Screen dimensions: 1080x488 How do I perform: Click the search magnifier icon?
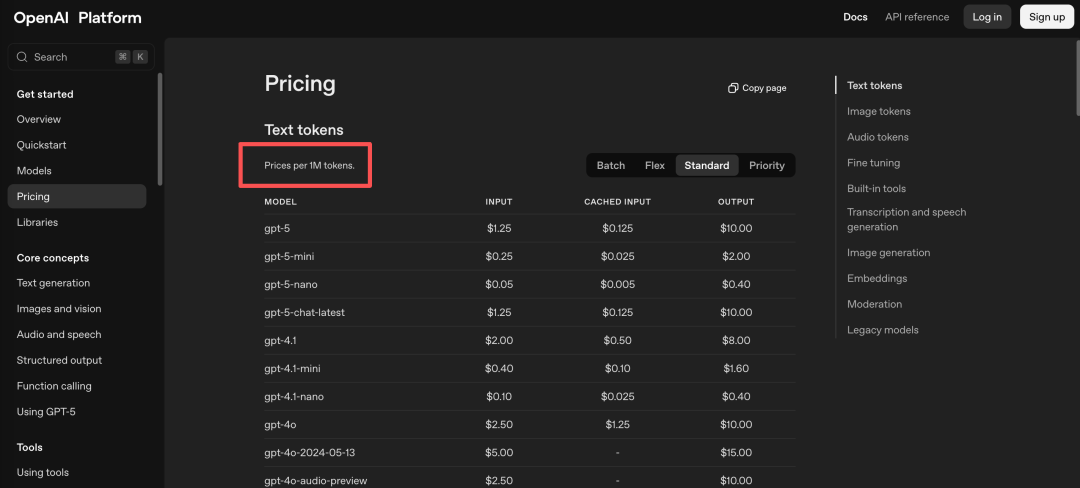pyautogui.click(x=22, y=57)
